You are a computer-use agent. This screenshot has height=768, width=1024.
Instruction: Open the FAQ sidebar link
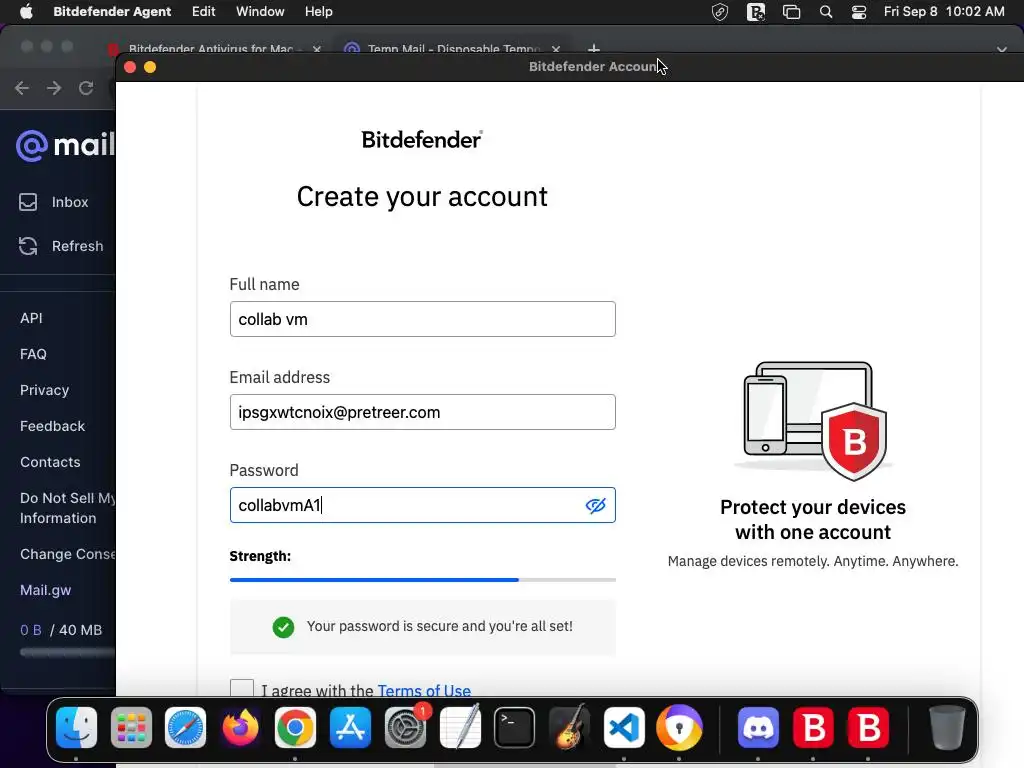click(x=33, y=354)
